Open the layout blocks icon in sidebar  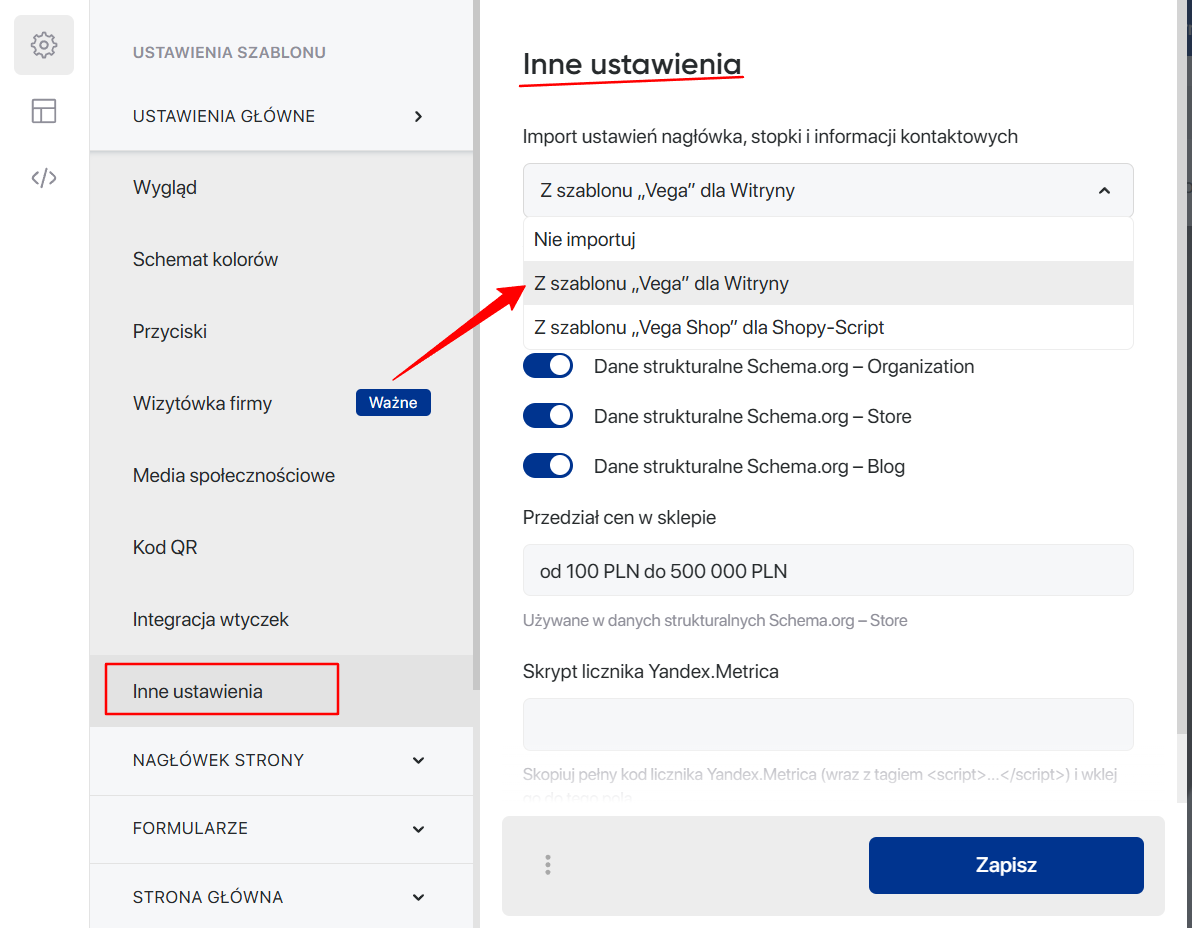pos(44,111)
